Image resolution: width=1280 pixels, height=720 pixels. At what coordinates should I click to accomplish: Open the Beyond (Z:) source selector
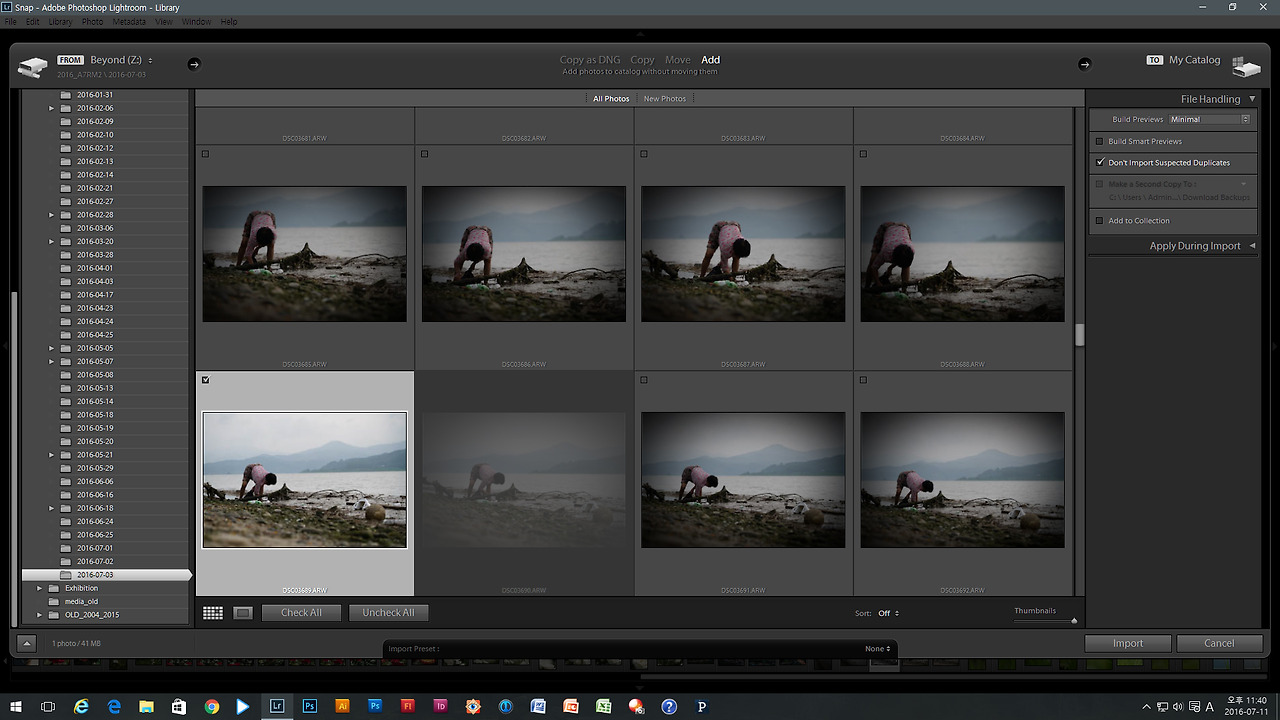click(x=121, y=60)
